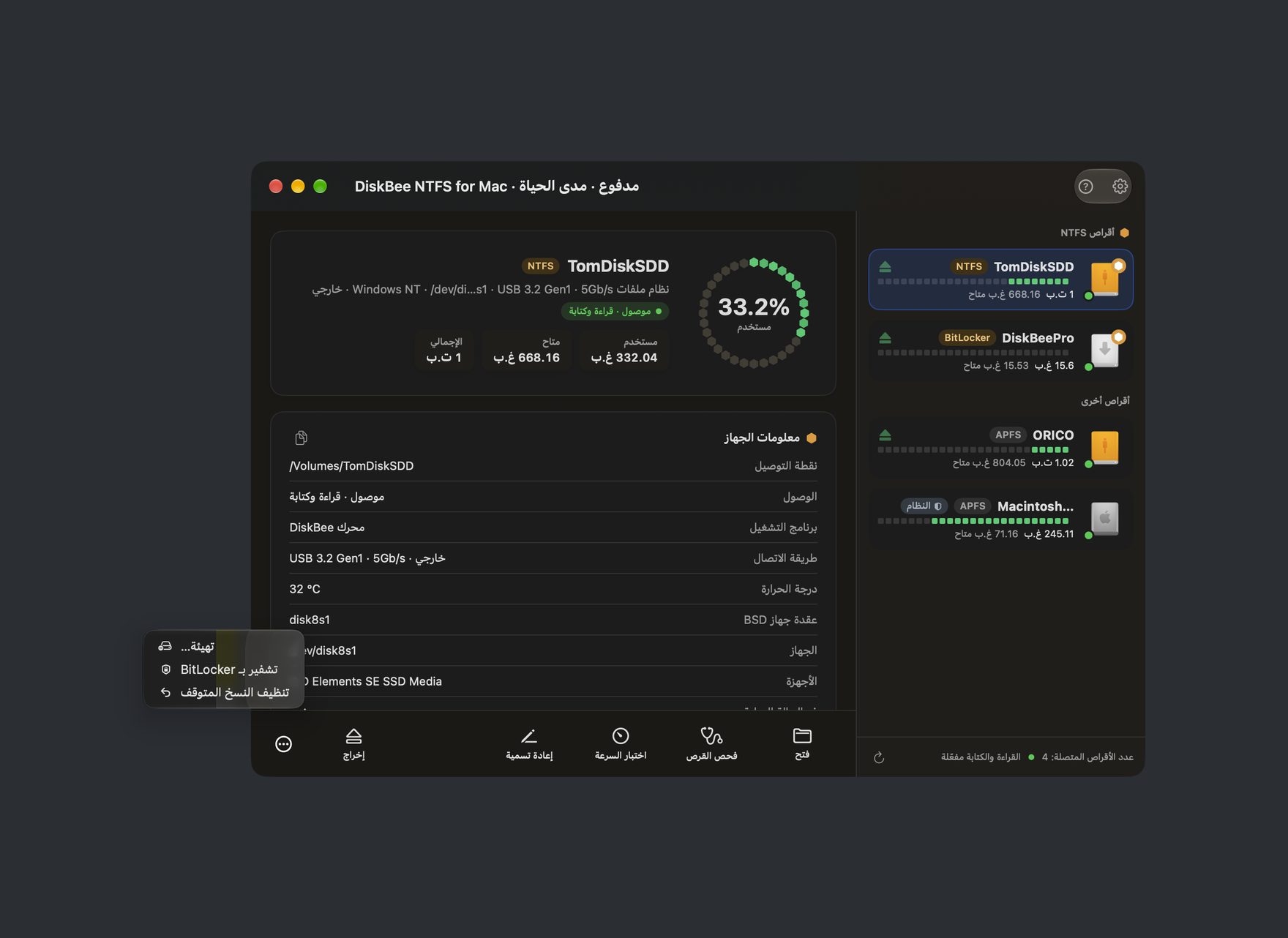1288x938 pixels.
Task: Click the 33.2% usage ring chart
Action: 754,312
